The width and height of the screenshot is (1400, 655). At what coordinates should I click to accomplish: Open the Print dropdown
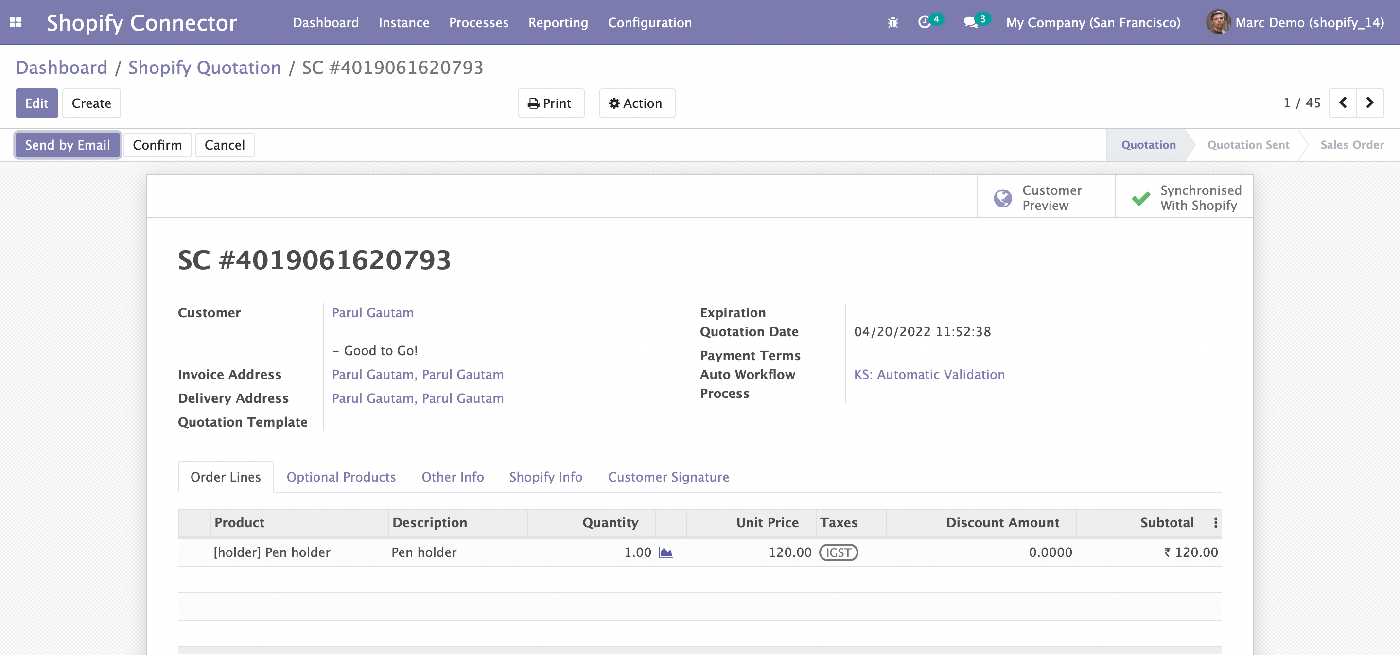(x=551, y=103)
